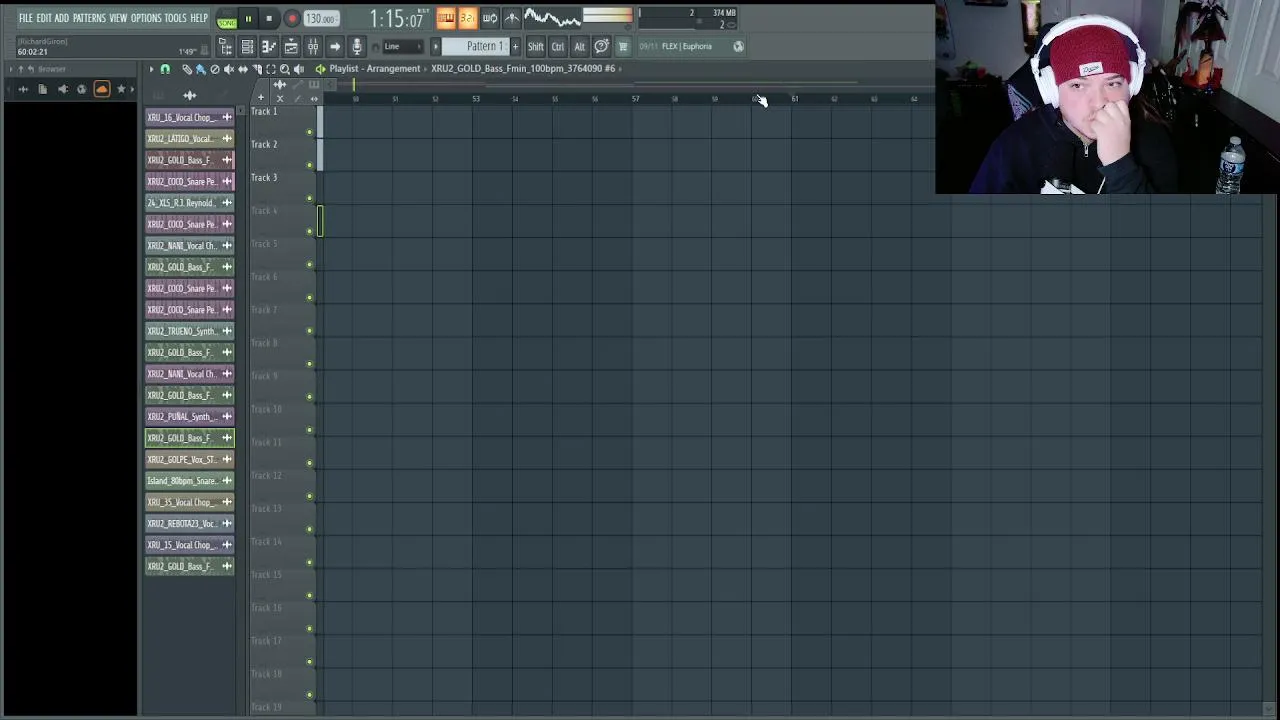The width and height of the screenshot is (1280, 720).
Task: Click the plus icon on XRU2_TRUENO_Synth clip
Action: (x=227, y=331)
